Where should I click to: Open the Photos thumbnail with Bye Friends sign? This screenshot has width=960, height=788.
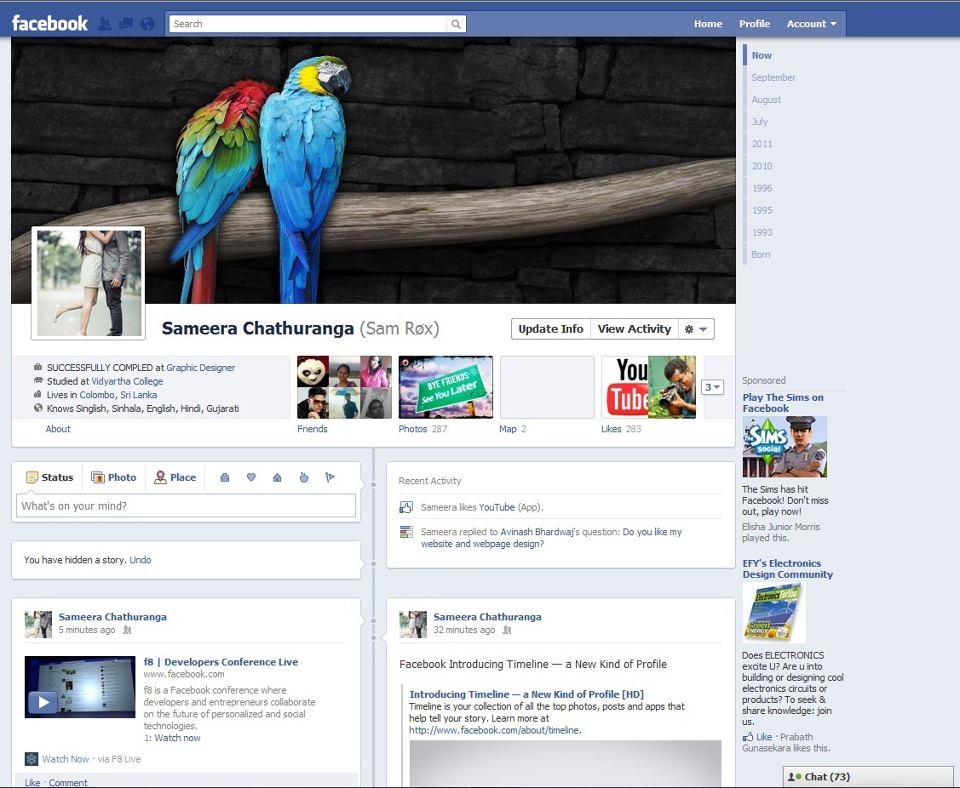(x=446, y=387)
